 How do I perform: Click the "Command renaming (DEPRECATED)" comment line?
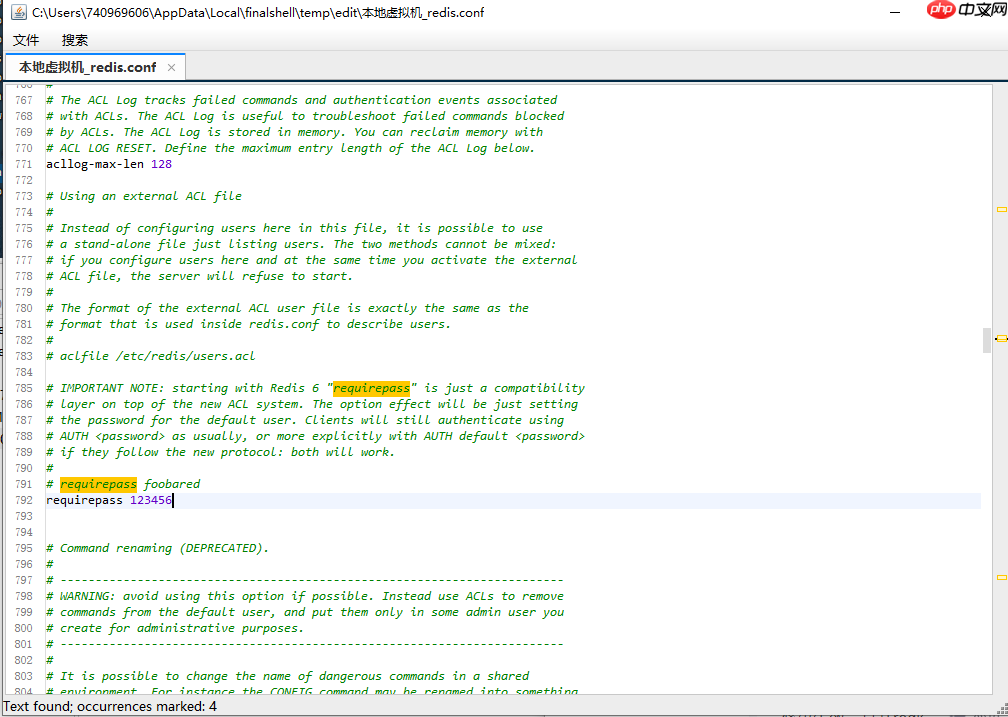pyautogui.click(x=164, y=548)
